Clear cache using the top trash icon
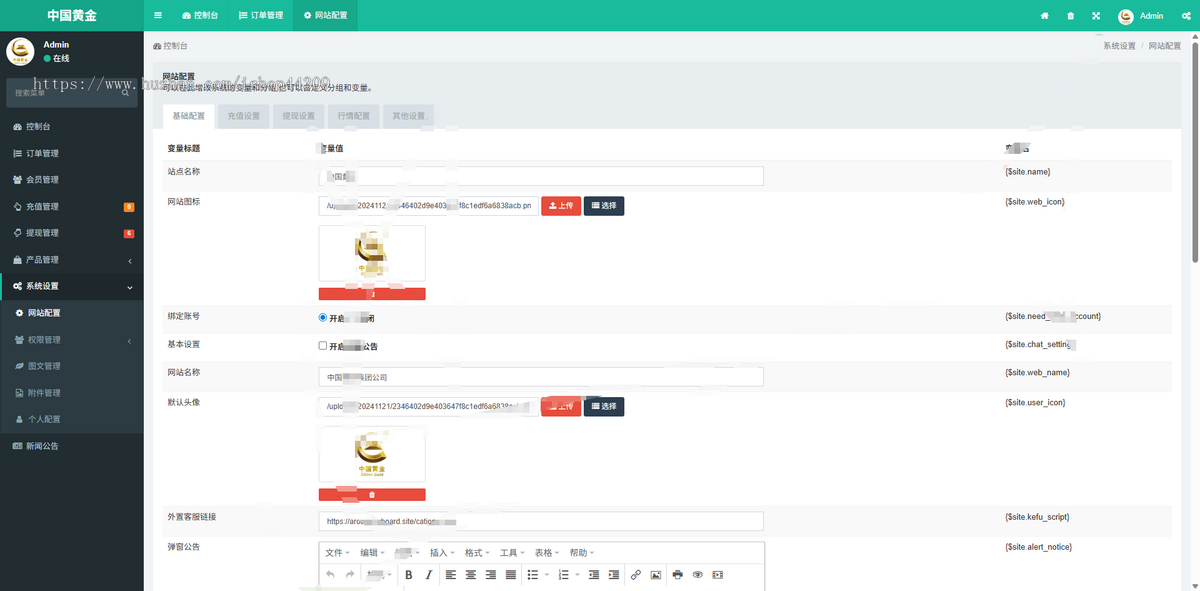This screenshot has height=591, width=1200. point(1071,16)
